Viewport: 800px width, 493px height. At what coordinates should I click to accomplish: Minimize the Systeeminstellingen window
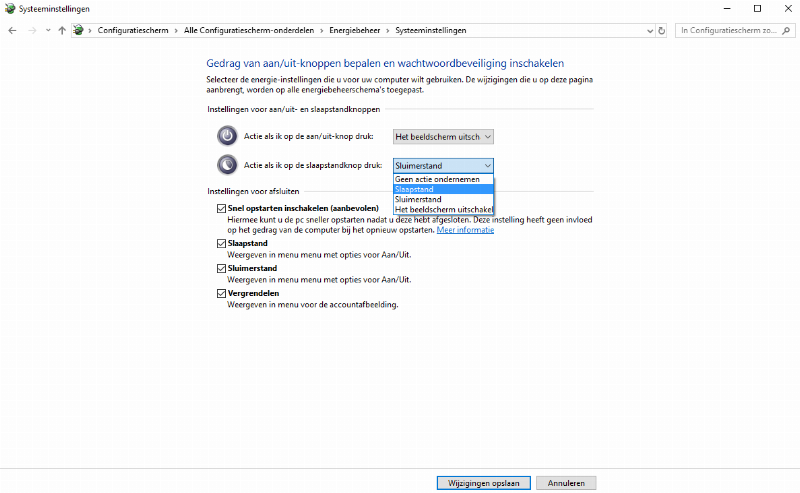tap(727, 8)
